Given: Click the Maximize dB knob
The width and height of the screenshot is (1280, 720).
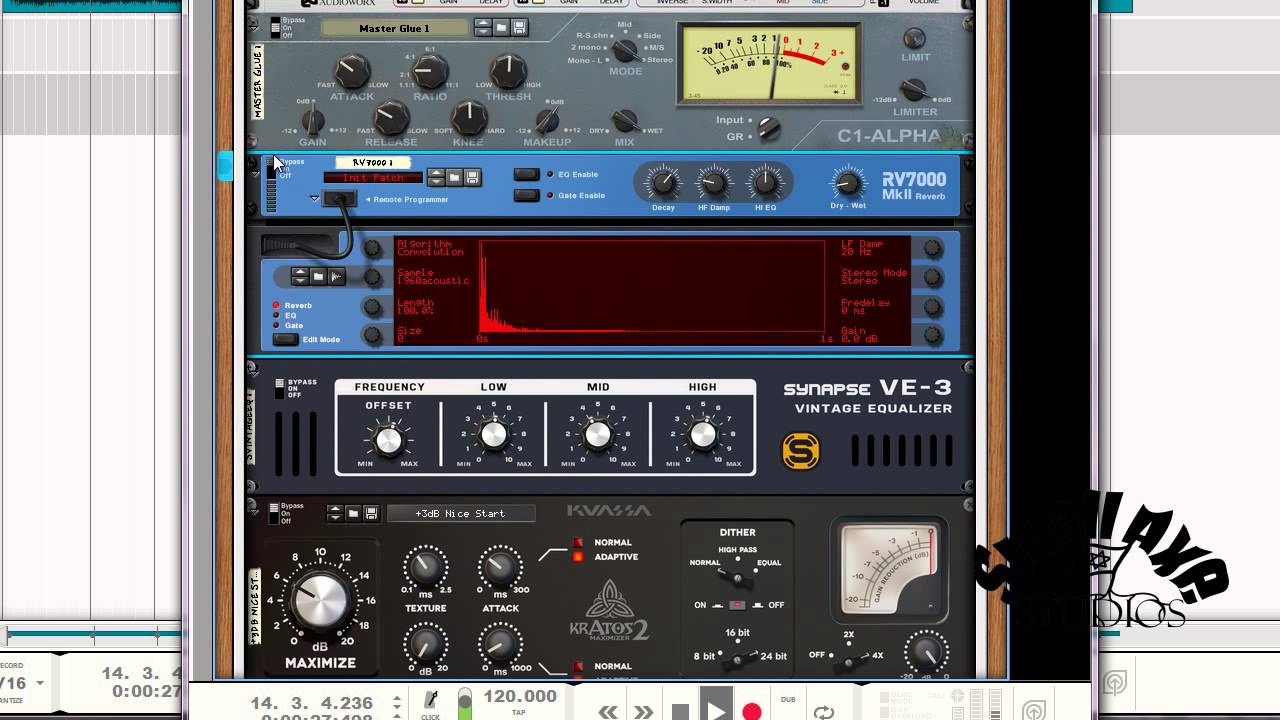Looking at the screenshot, I should click(320, 600).
